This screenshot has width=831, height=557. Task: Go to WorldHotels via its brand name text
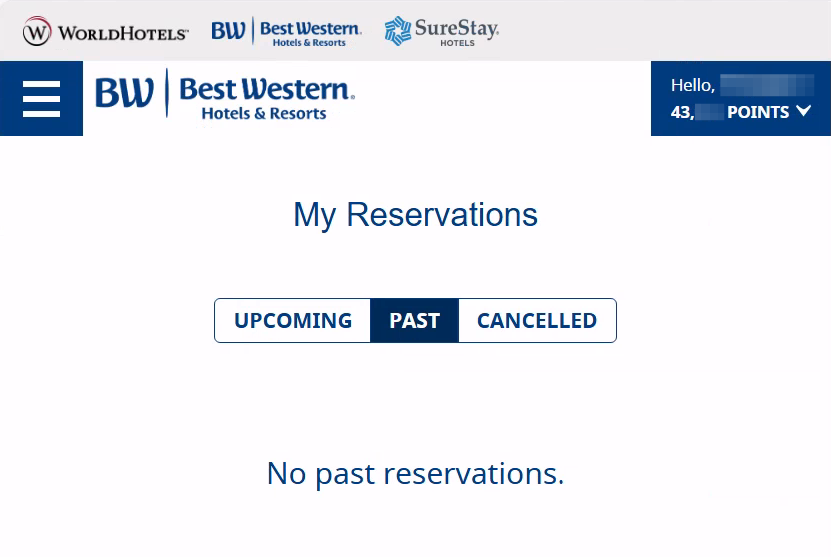point(122,33)
